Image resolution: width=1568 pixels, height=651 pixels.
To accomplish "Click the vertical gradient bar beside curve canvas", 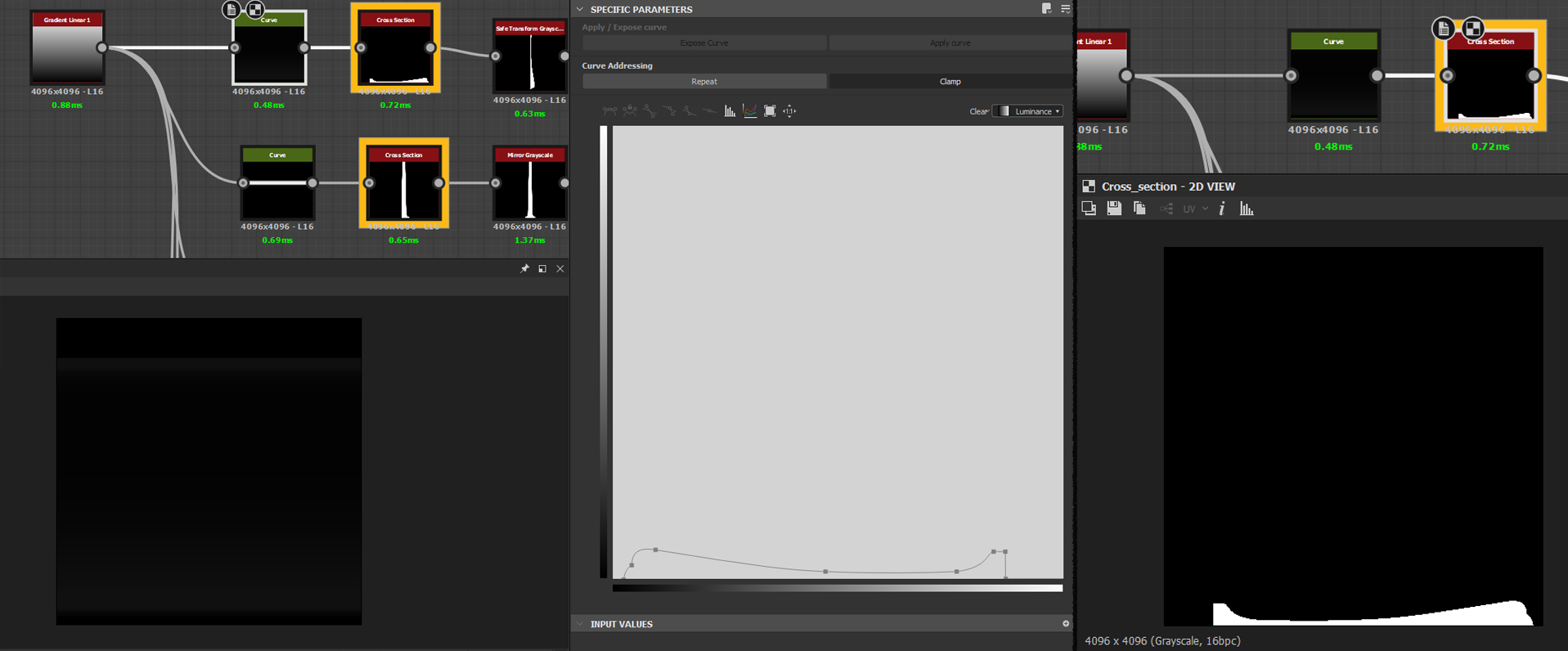I will click(604, 352).
